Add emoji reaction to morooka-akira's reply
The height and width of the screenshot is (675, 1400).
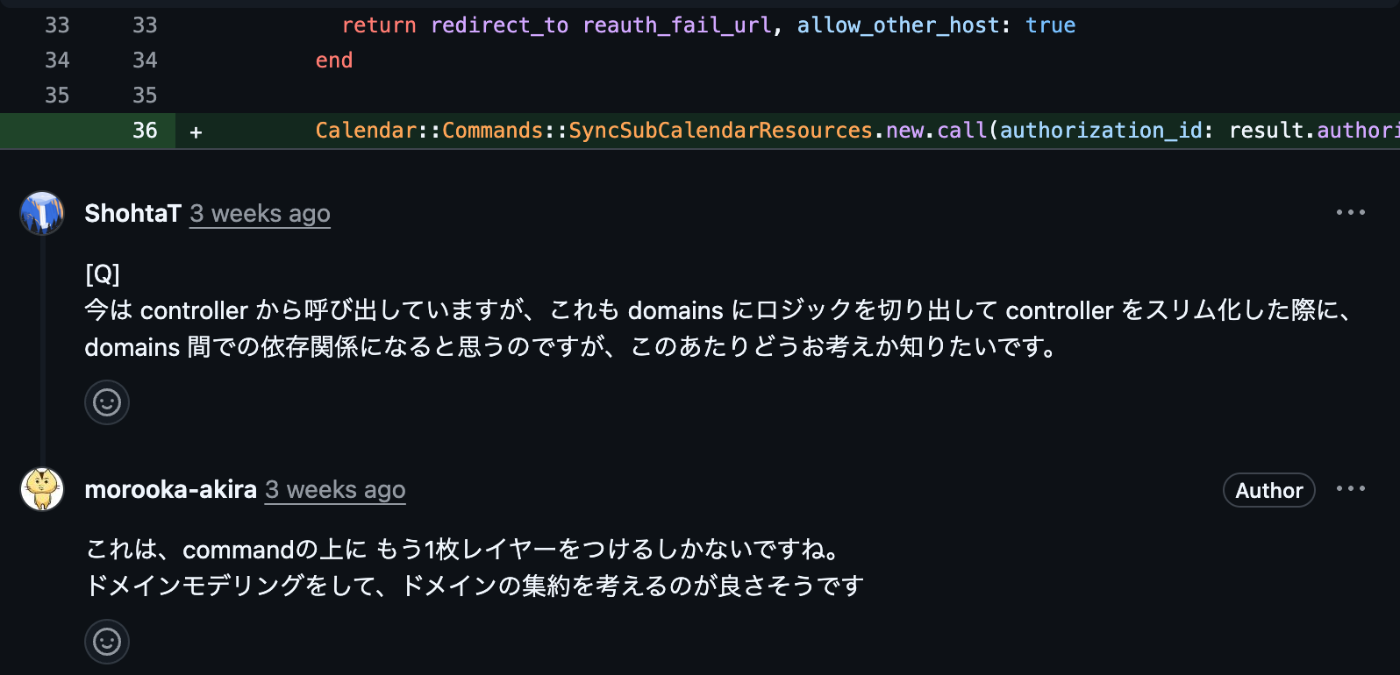click(107, 641)
